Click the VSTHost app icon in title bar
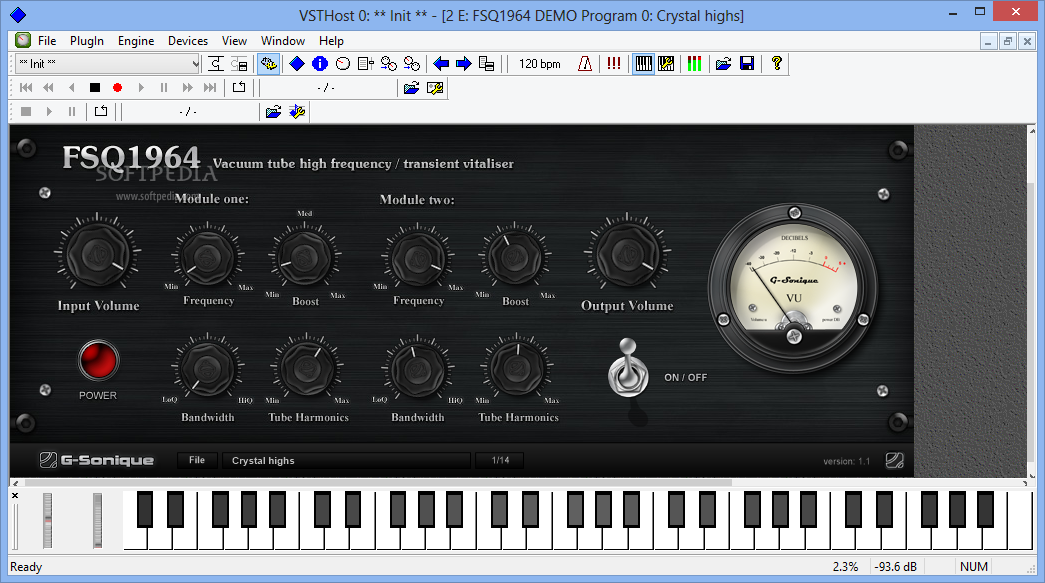1045x583 pixels. pyautogui.click(x=18, y=15)
